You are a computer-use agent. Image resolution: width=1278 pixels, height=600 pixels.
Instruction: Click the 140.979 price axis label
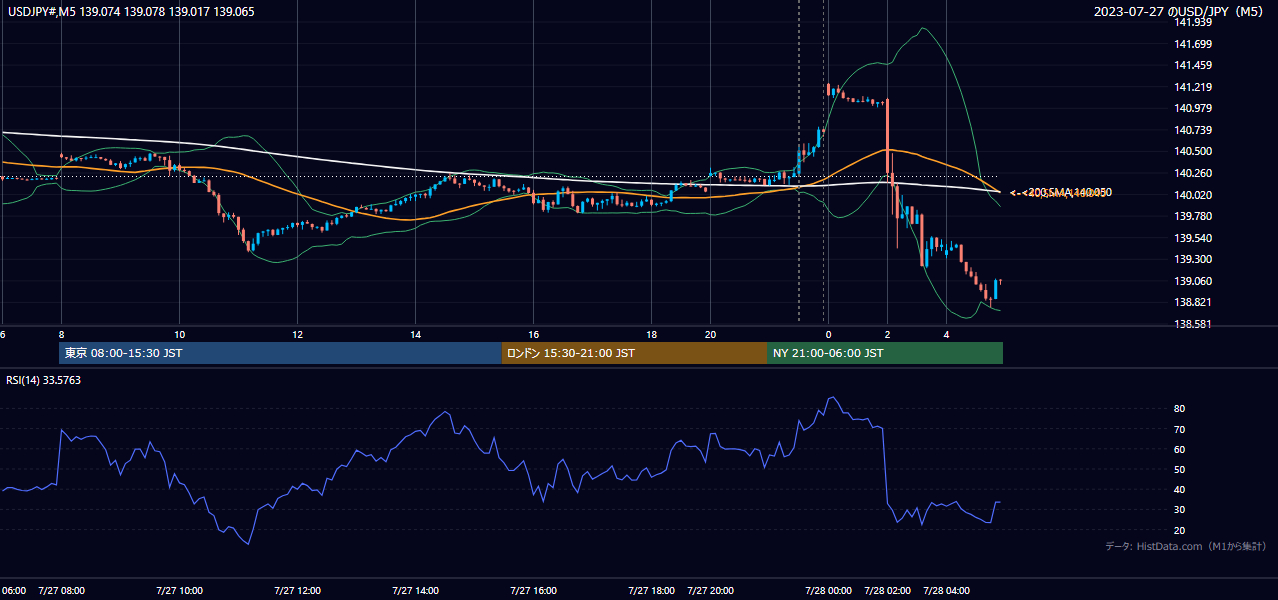pyautogui.click(x=1193, y=108)
